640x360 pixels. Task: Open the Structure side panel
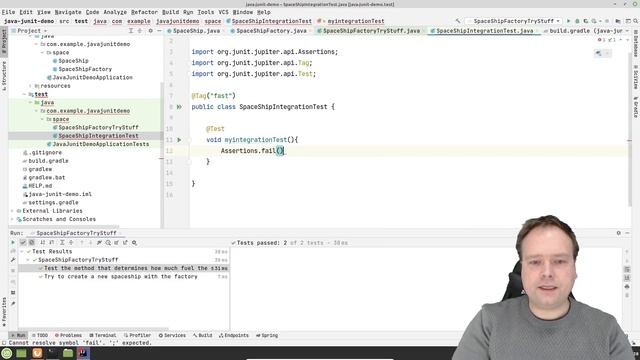(x=4, y=76)
